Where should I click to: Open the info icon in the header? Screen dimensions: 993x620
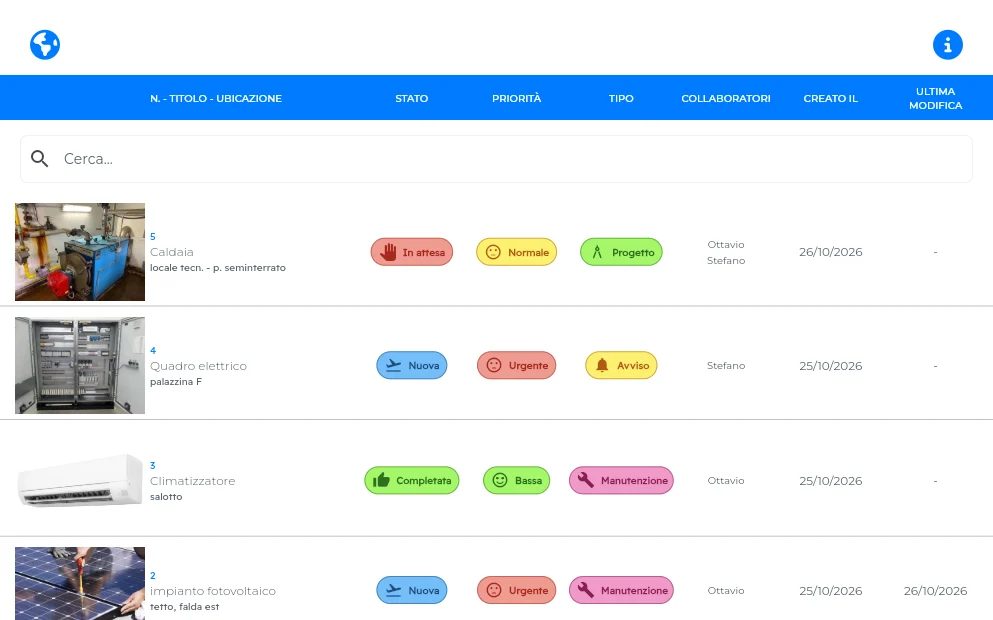947,45
